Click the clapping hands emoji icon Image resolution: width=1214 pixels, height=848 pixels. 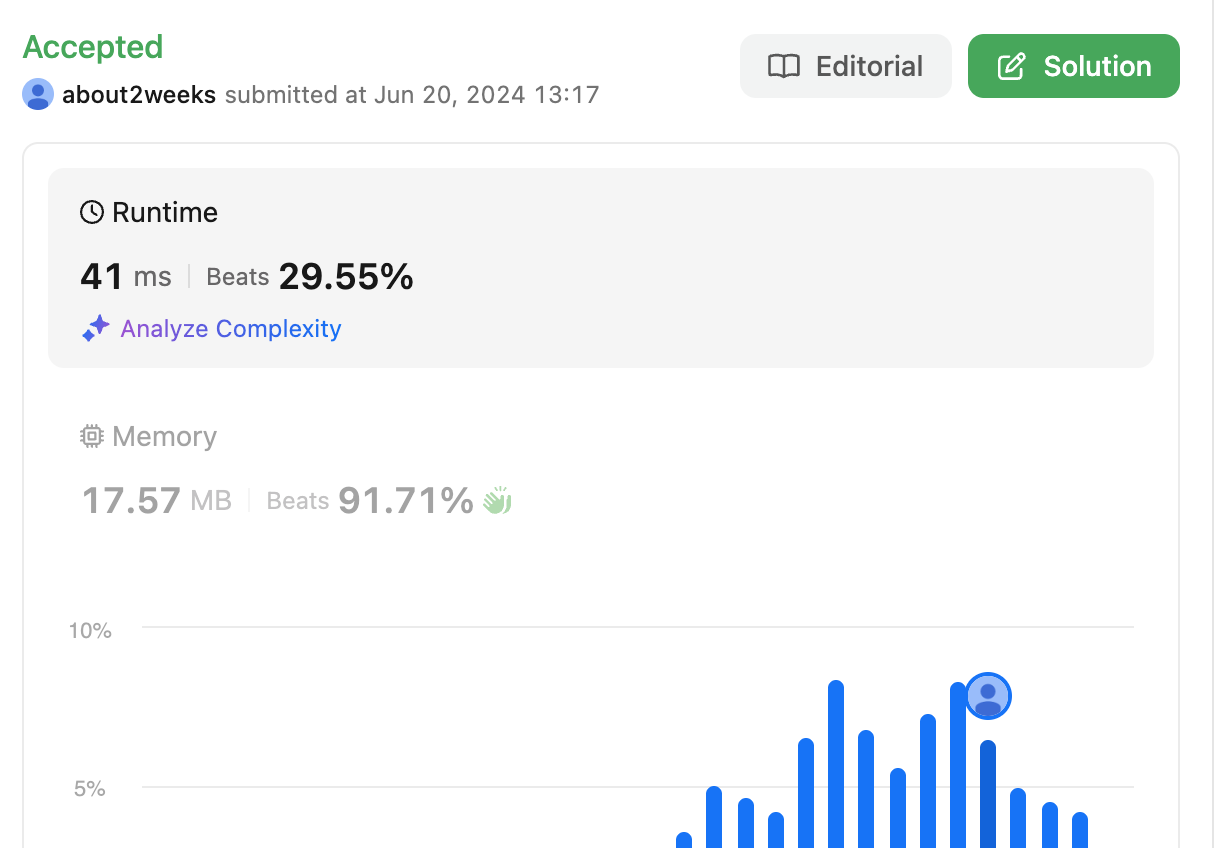tap(497, 500)
